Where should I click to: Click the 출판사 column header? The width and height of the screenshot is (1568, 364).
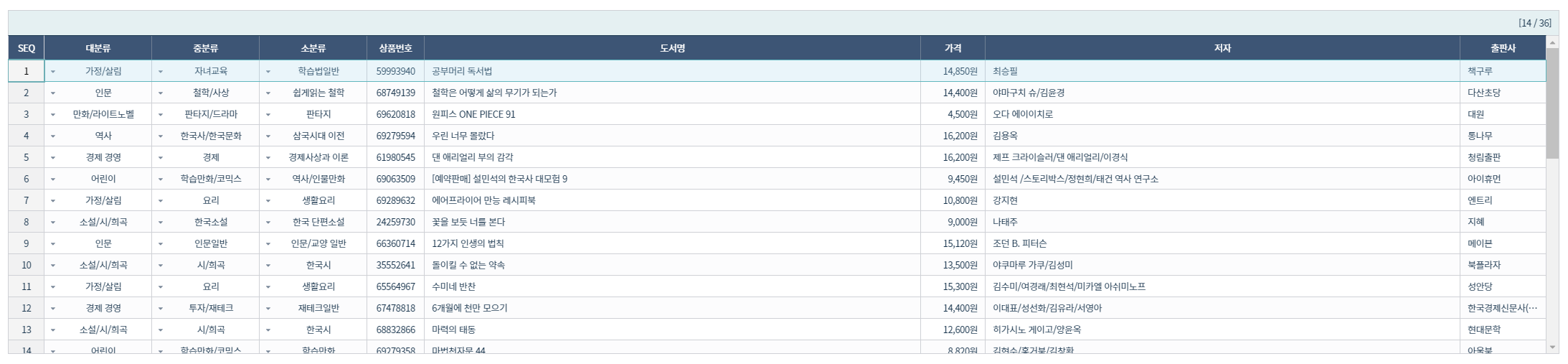click(1503, 48)
